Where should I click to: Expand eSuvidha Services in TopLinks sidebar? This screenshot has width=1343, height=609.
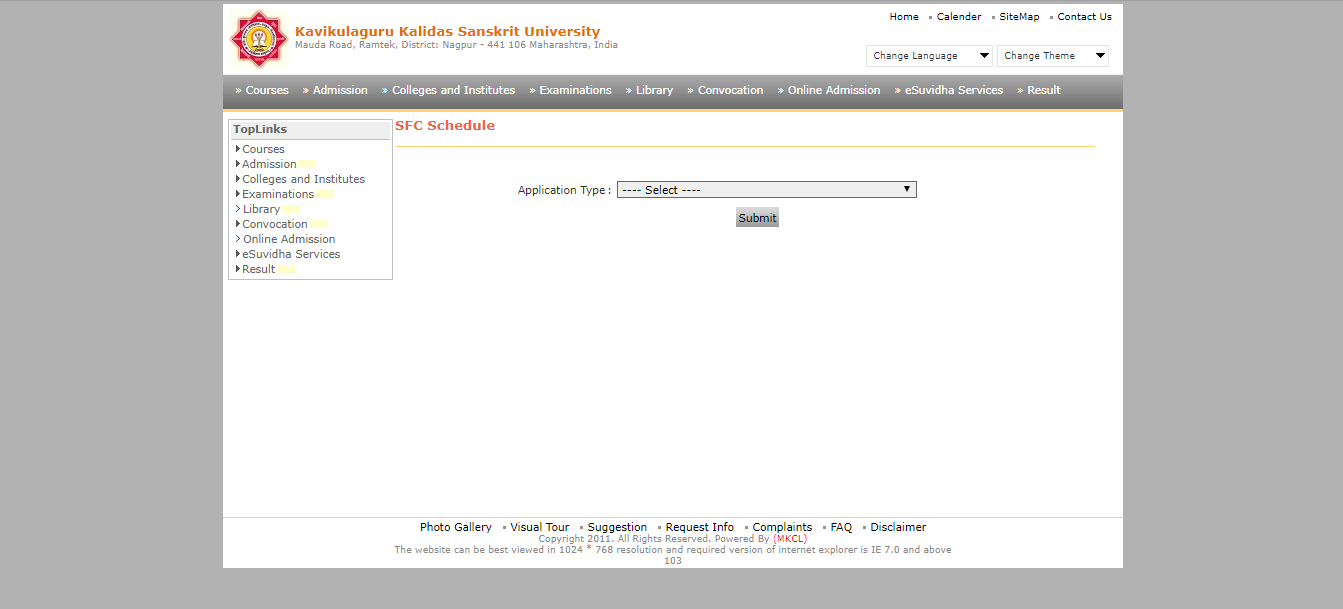coord(291,253)
